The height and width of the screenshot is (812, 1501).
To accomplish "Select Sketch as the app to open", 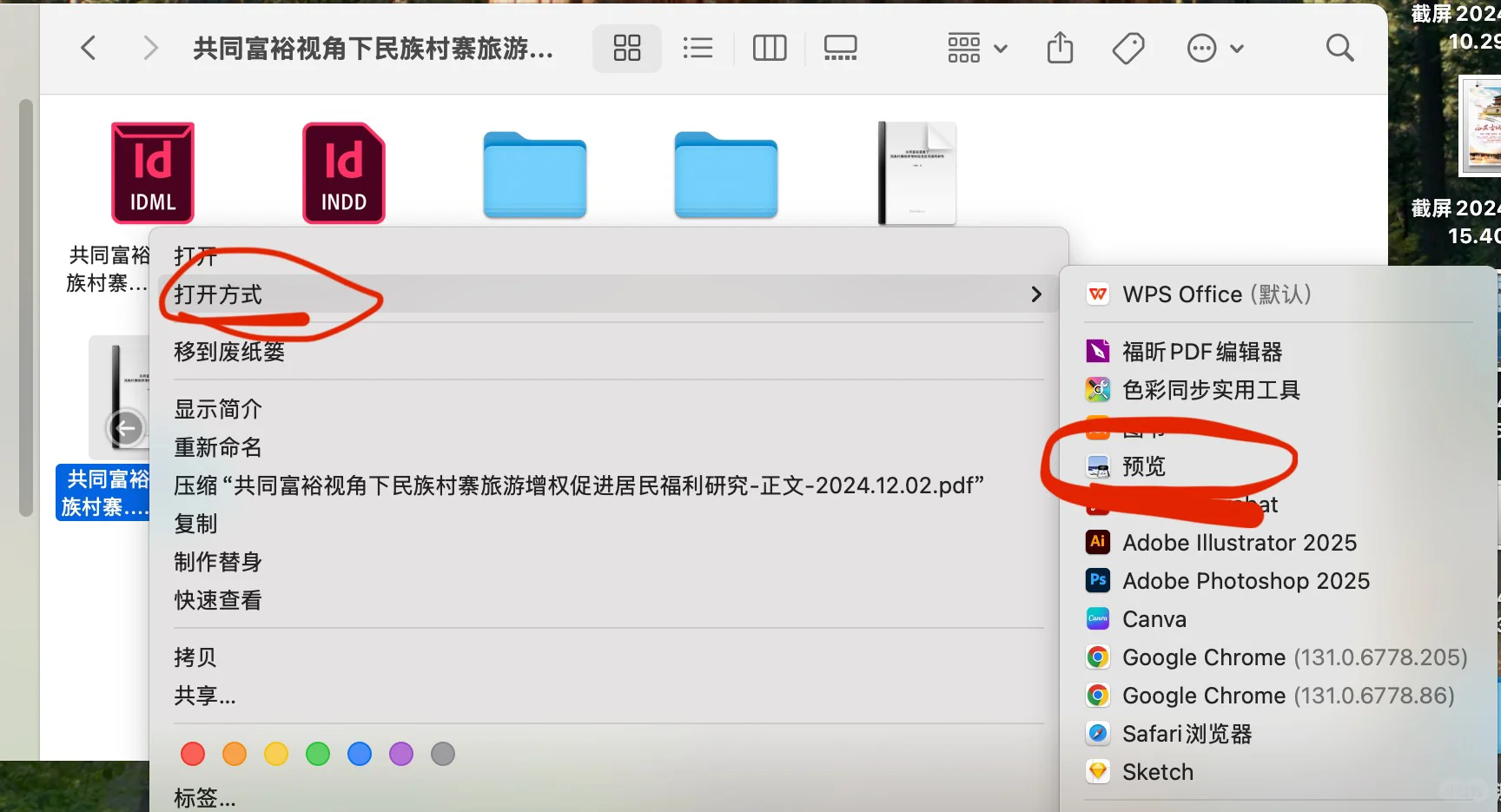I will point(1159,771).
